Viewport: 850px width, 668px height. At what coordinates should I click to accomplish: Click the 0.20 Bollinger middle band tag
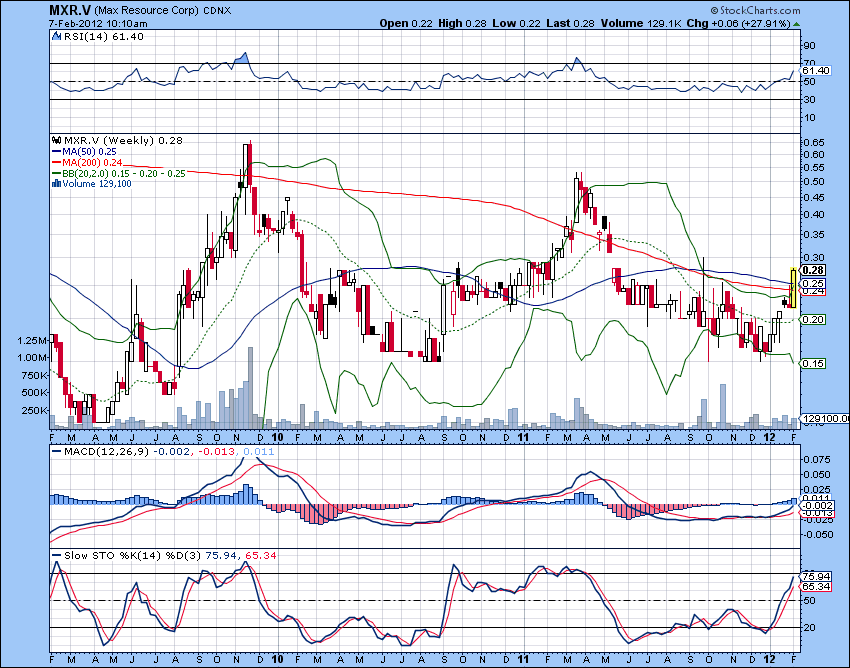pyautogui.click(x=813, y=319)
